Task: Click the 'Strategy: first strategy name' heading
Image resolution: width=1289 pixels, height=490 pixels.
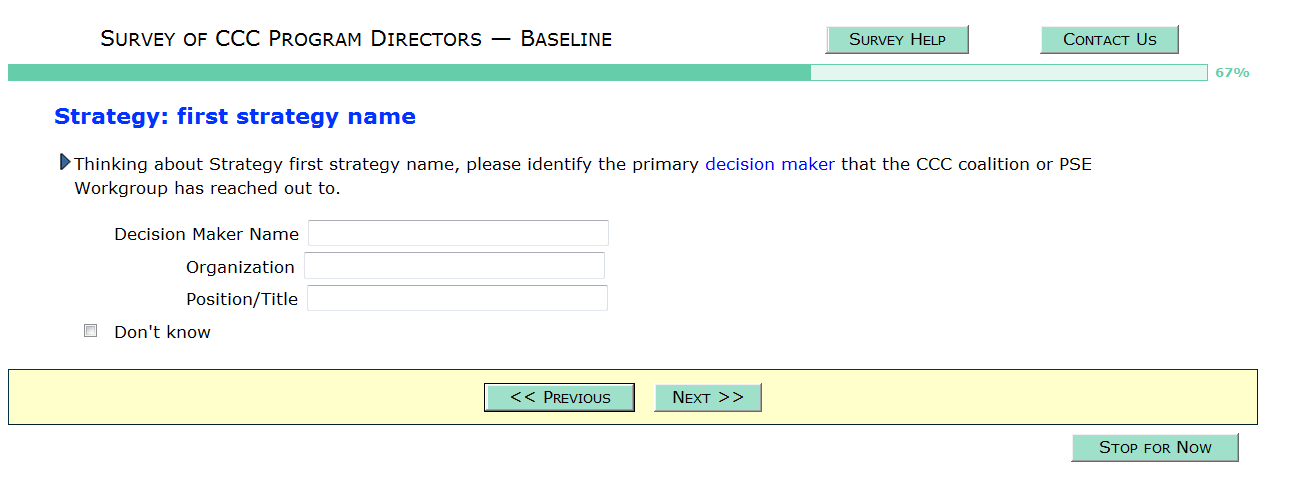Action: coord(234,117)
